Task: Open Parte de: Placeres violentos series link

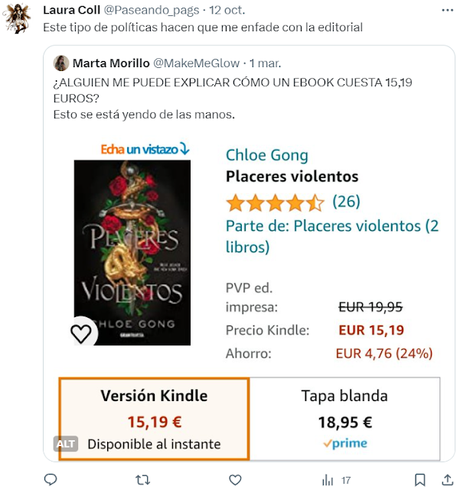Action: tap(332, 236)
